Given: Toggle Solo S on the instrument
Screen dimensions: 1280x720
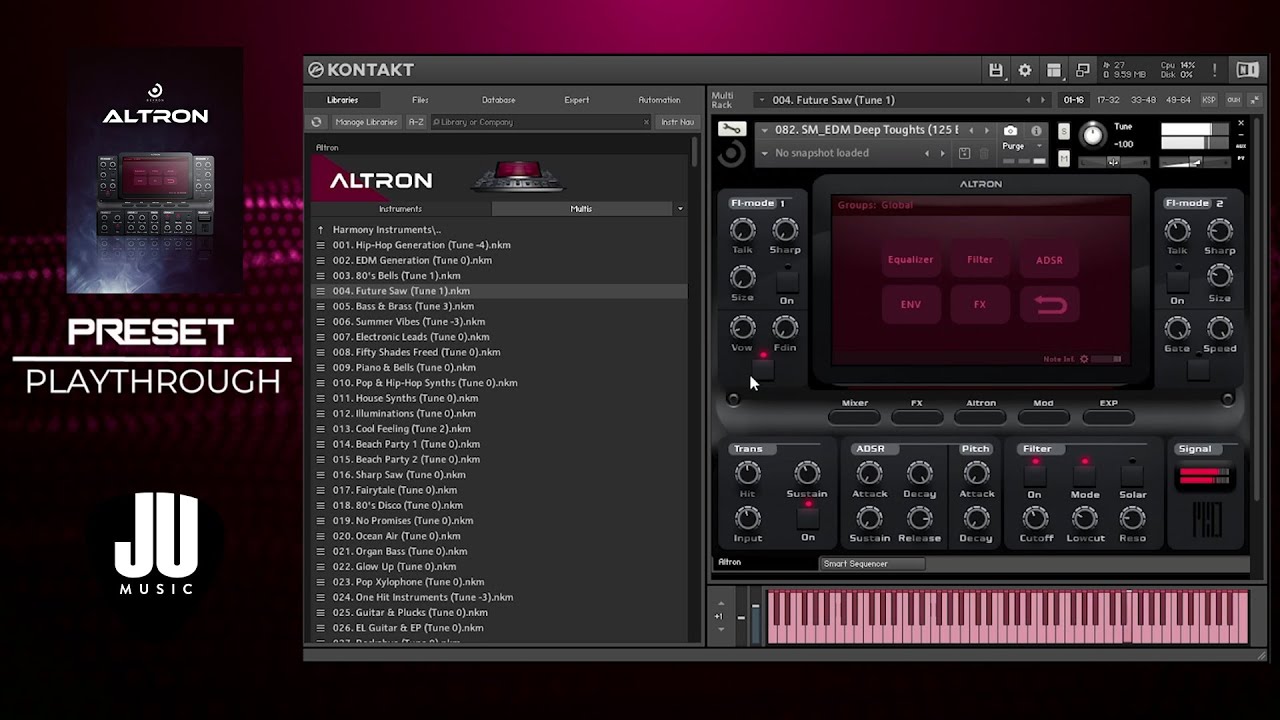Looking at the screenshot, I should [1064, 132].
